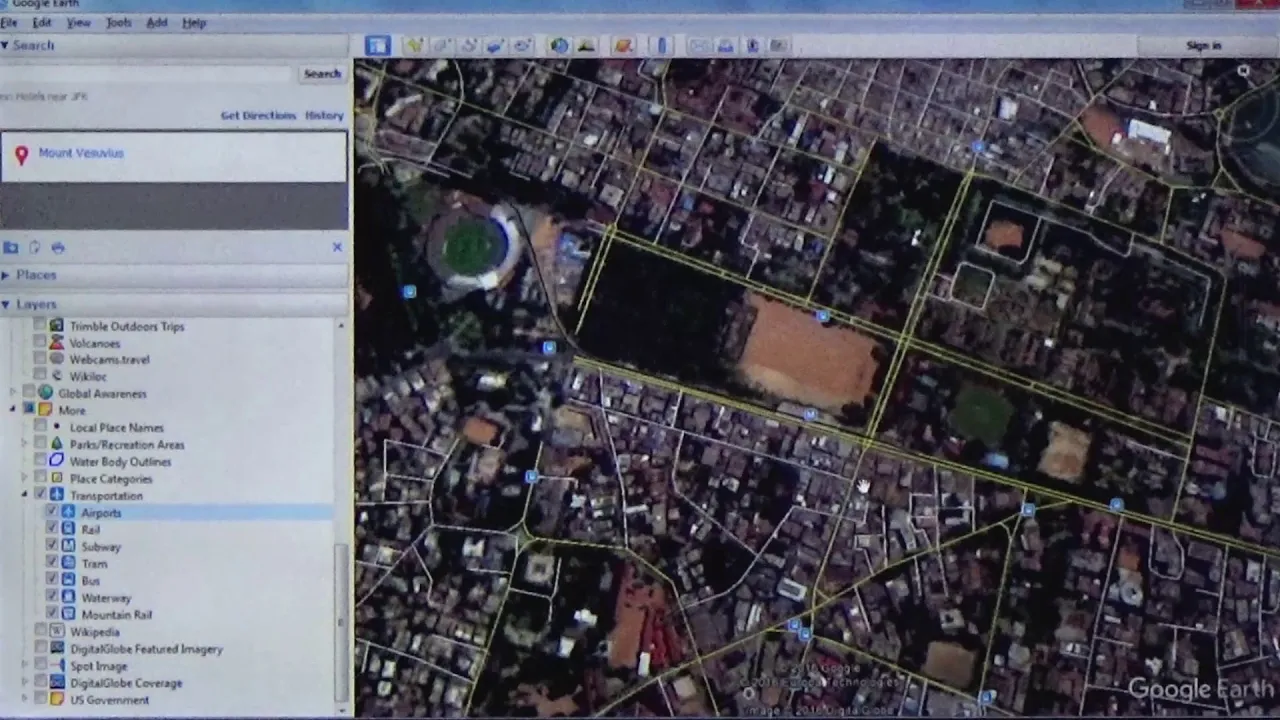Enable the Webcams.travel checkbox
This screenshot has width=1280, height=720.
(40, 359)
